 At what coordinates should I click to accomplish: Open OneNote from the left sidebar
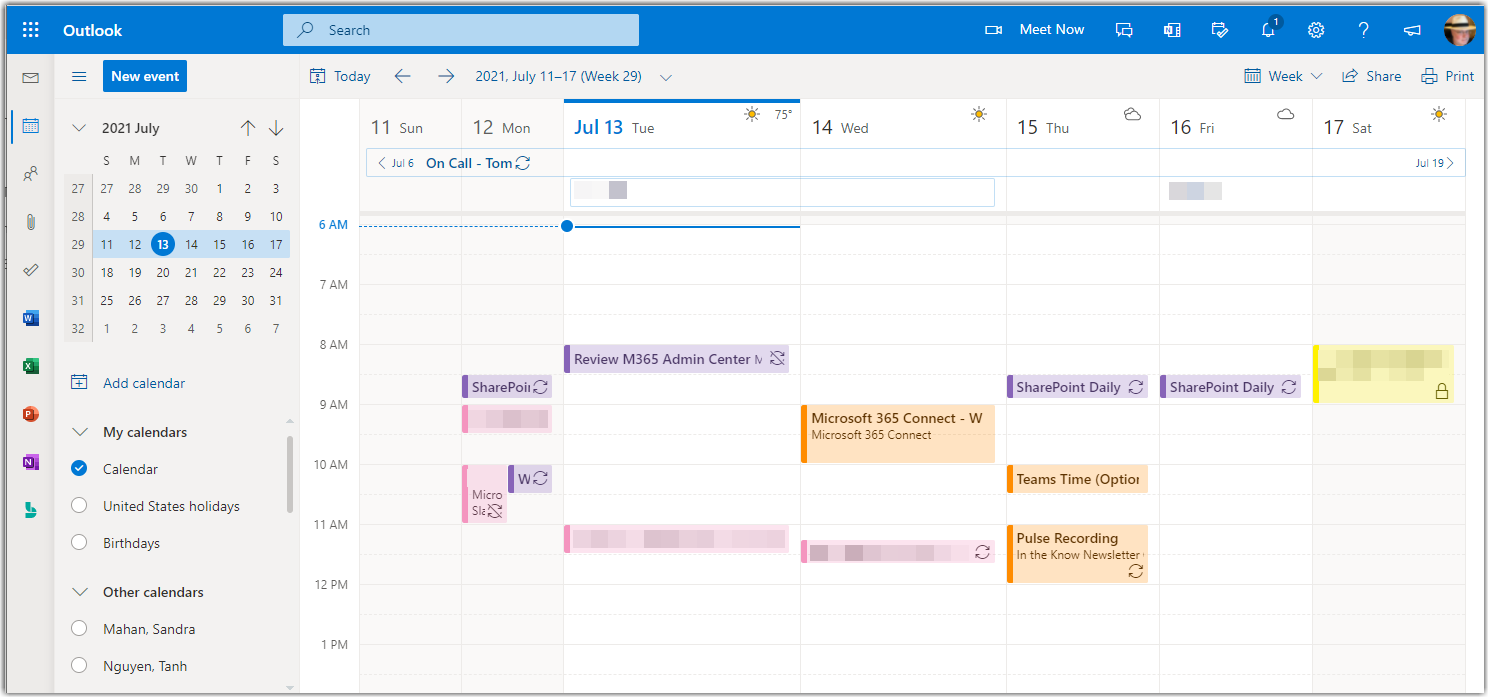pyautogui.click(x=30, y=461)
